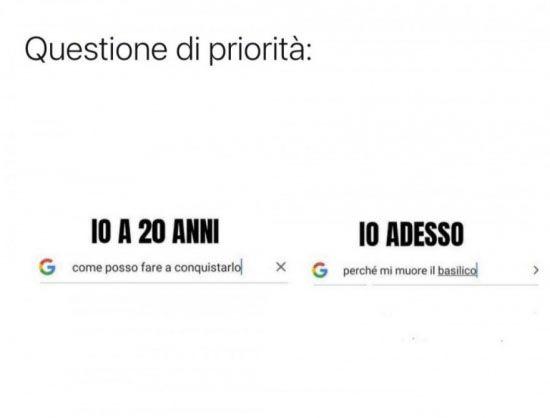
Task: Click the word 'priorità:' in the title
Action: [260, 50]
